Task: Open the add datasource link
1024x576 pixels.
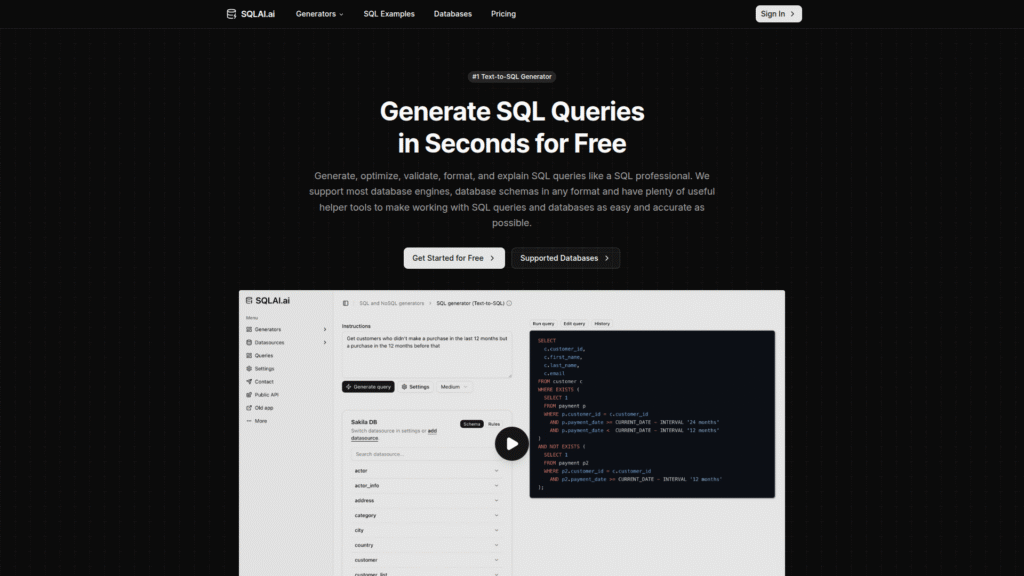Action: pos(433,431)
